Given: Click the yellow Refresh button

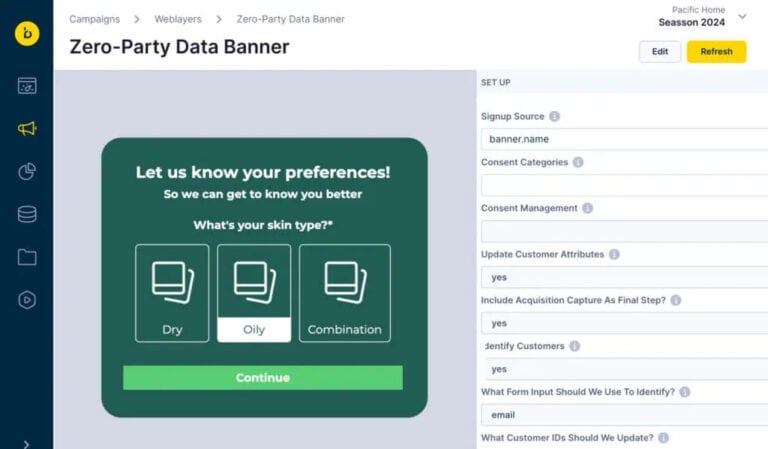Looking at the screenshot, I should tap(716, 51).
